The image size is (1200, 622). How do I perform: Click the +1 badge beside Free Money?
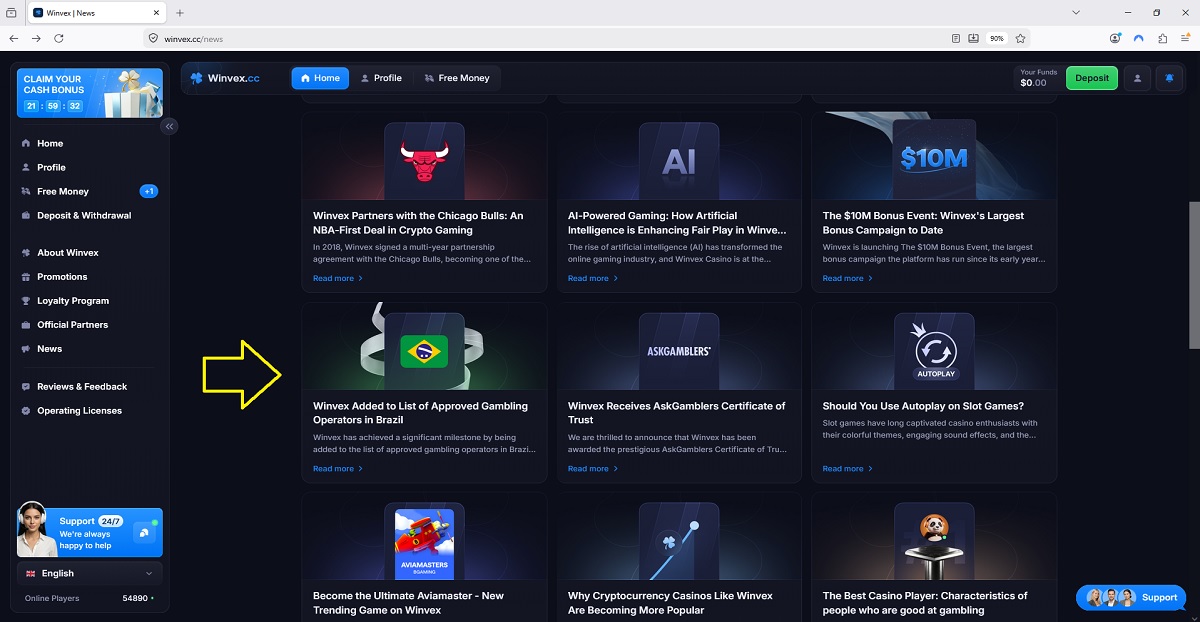point(148,191)
